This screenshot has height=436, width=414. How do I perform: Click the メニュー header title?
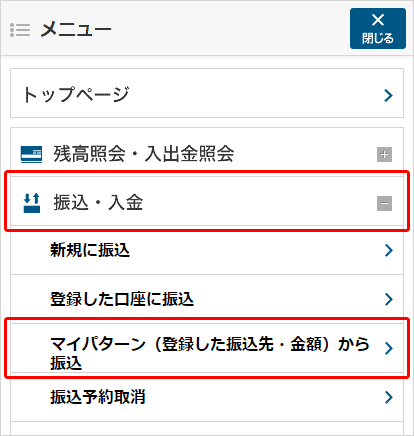coord(76,30)
